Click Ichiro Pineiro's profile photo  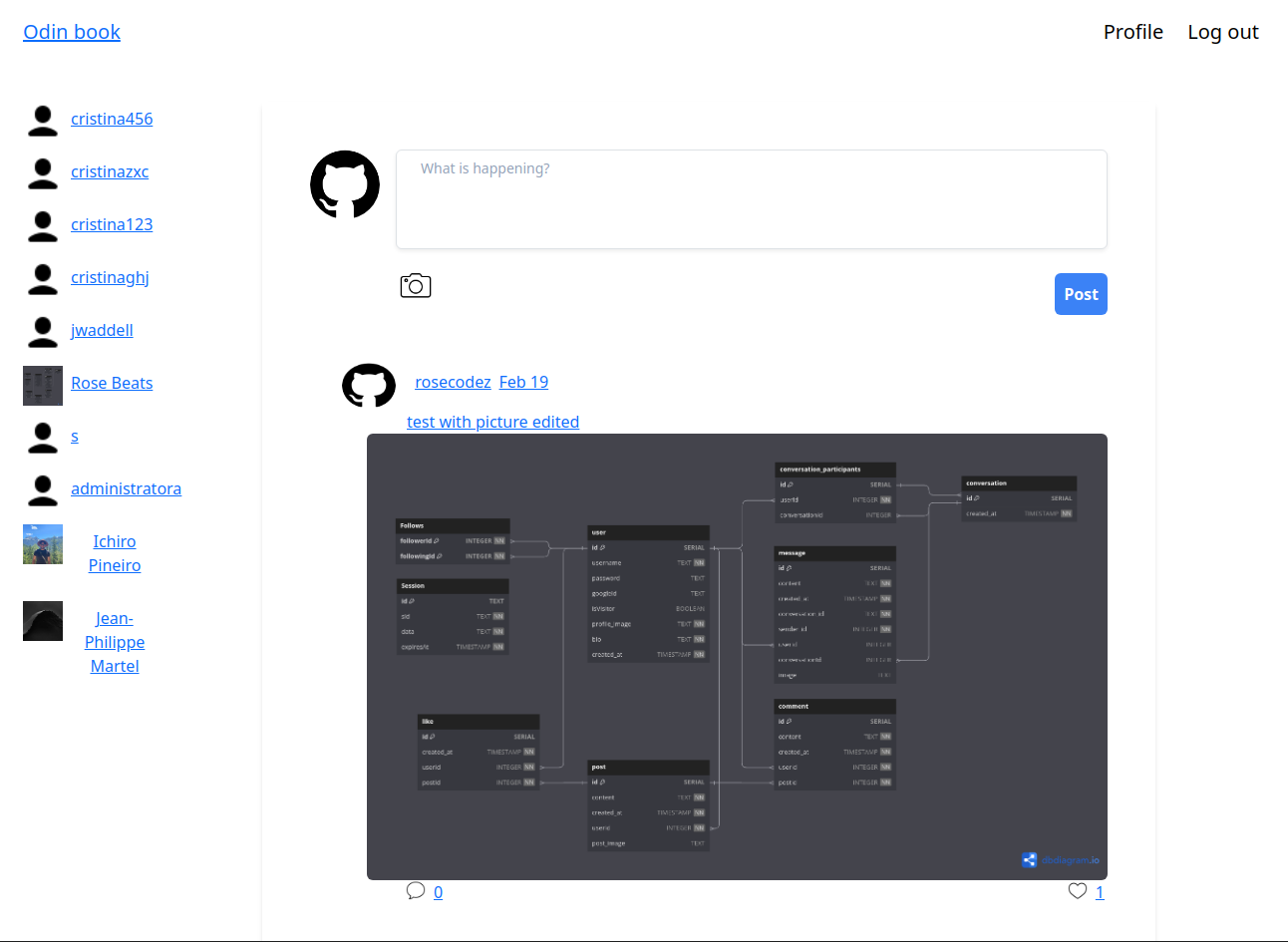click(x=43, y=544)
